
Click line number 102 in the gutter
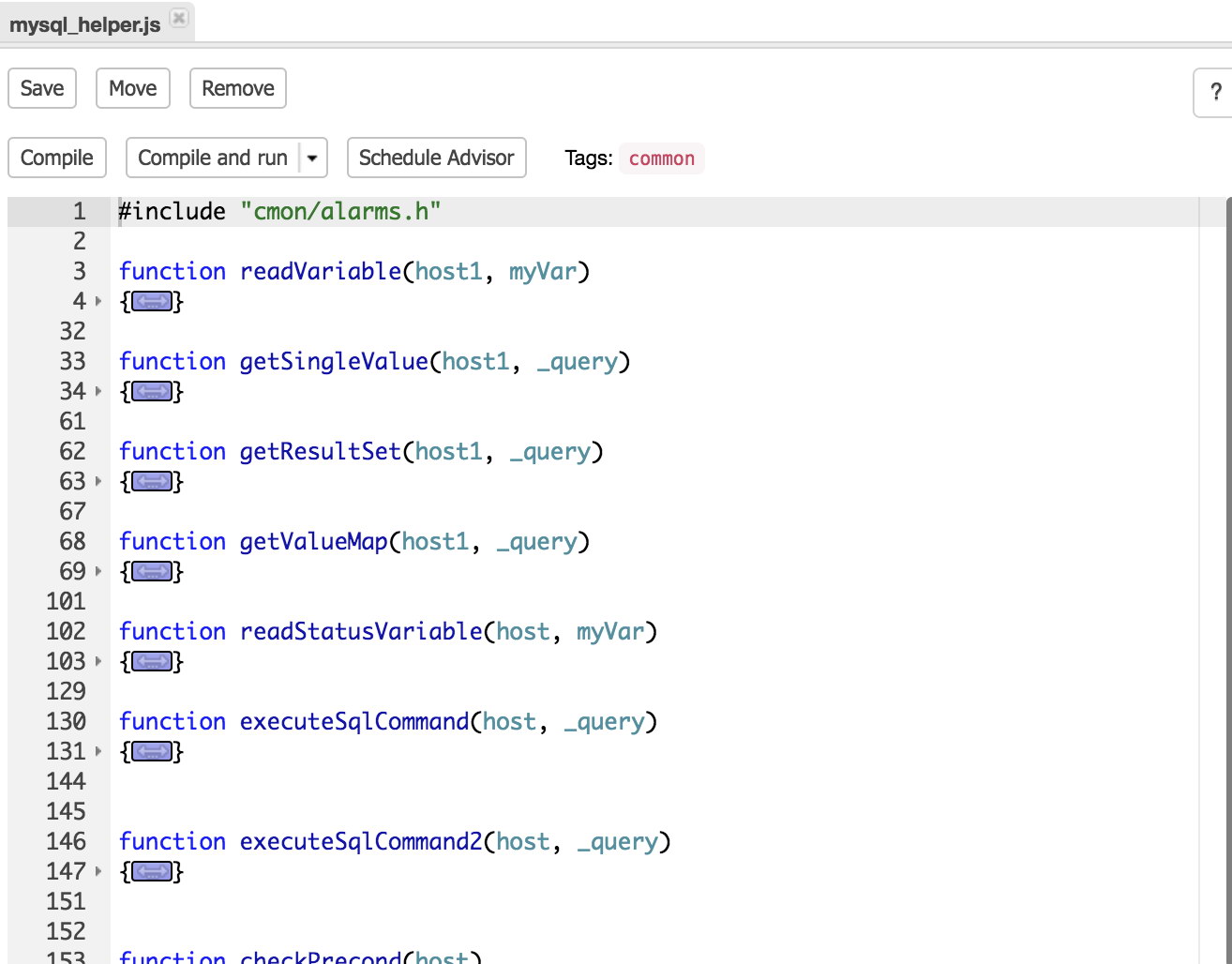click(x=66, y=631)
